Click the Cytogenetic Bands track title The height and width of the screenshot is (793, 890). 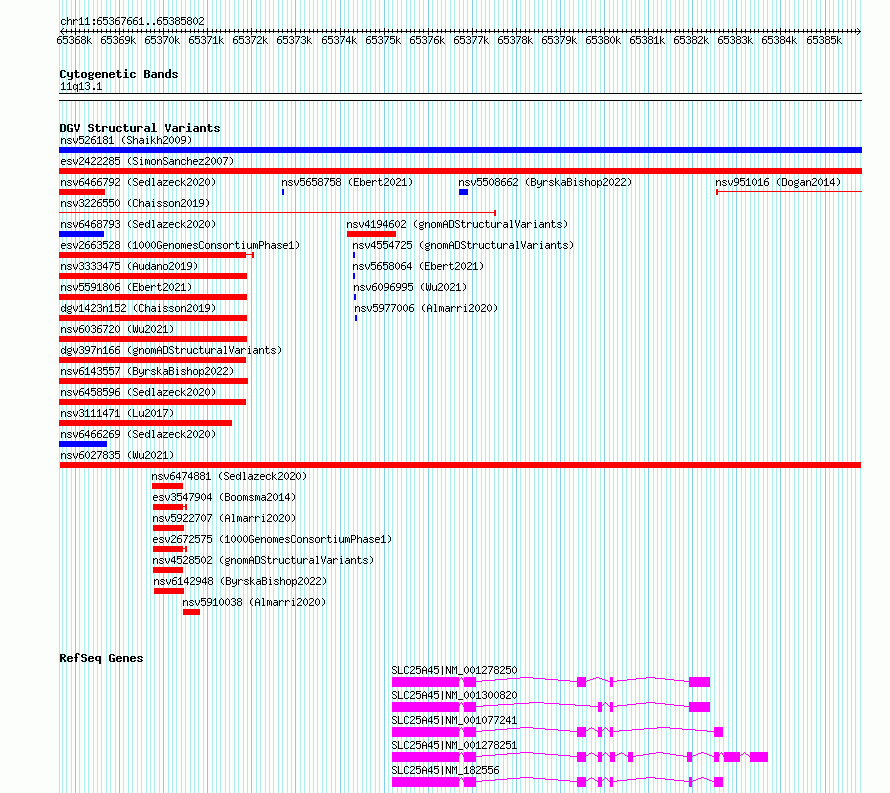(x=119, y=74)
